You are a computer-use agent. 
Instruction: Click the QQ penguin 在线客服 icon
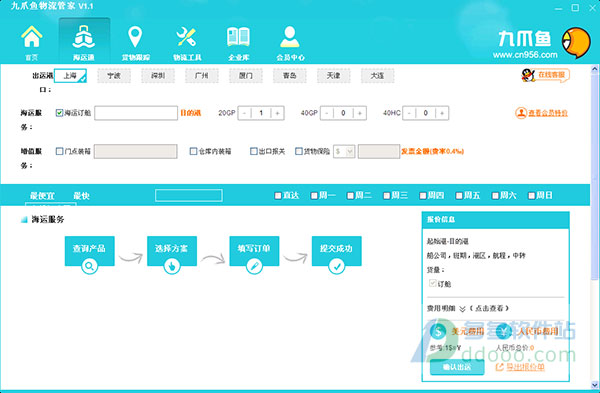point(528,75)
